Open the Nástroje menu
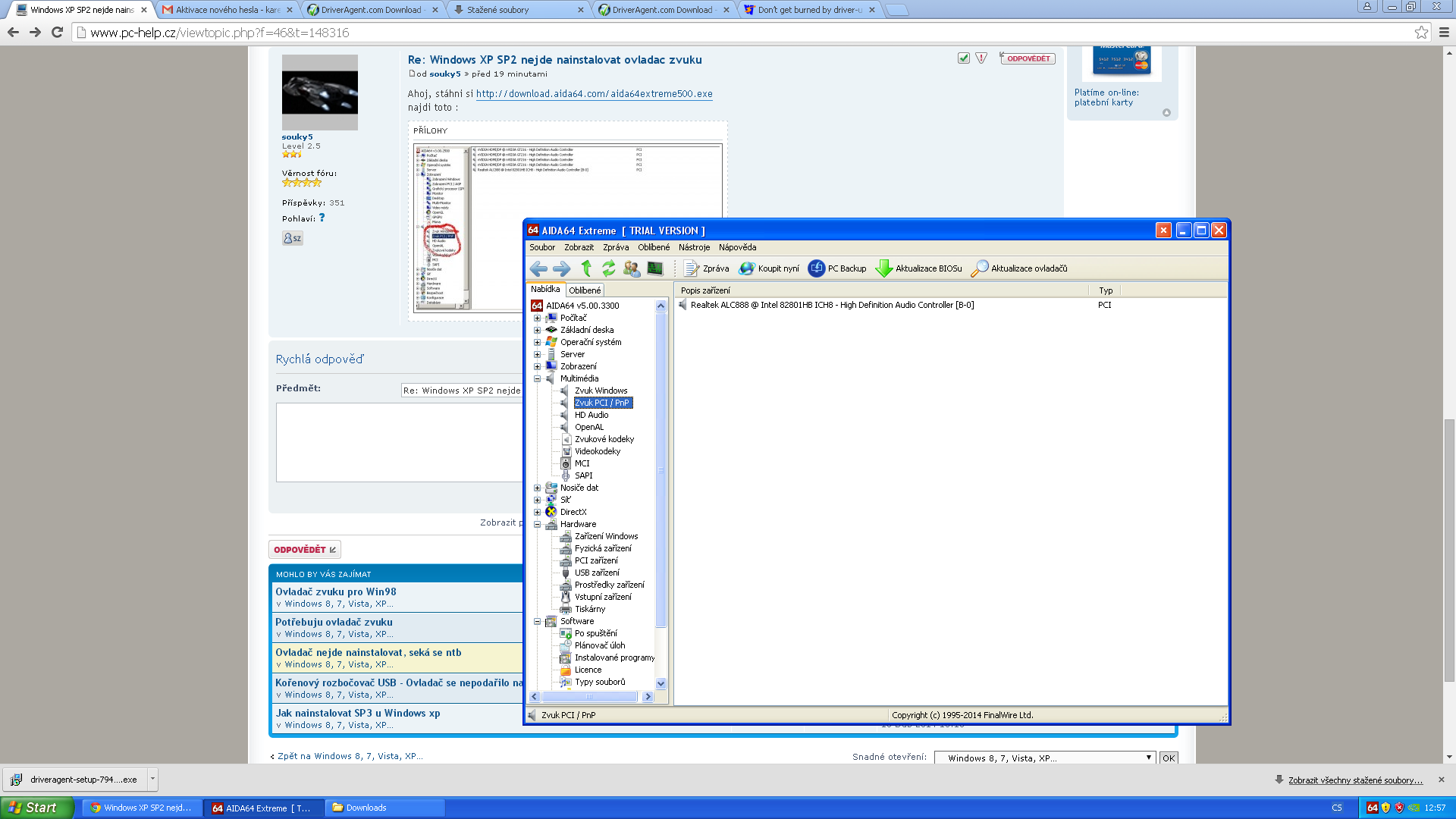Image resolution: width=1456 pixels, height=819 pixels. point(694,247)
